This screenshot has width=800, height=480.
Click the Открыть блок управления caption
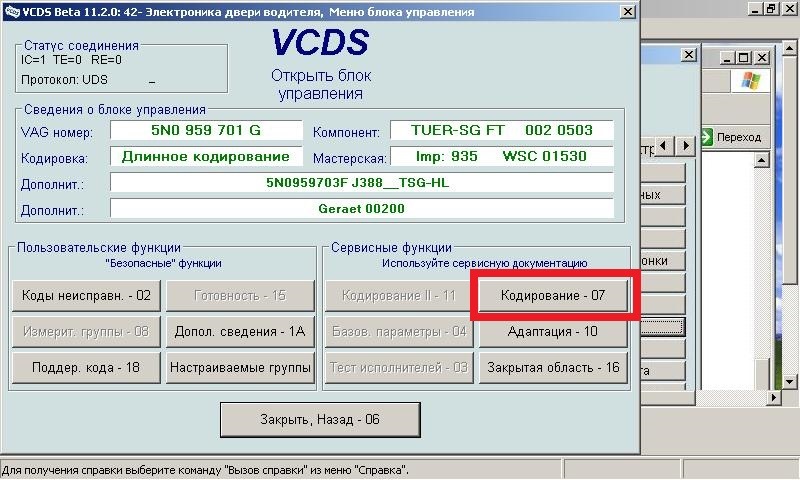321,85
